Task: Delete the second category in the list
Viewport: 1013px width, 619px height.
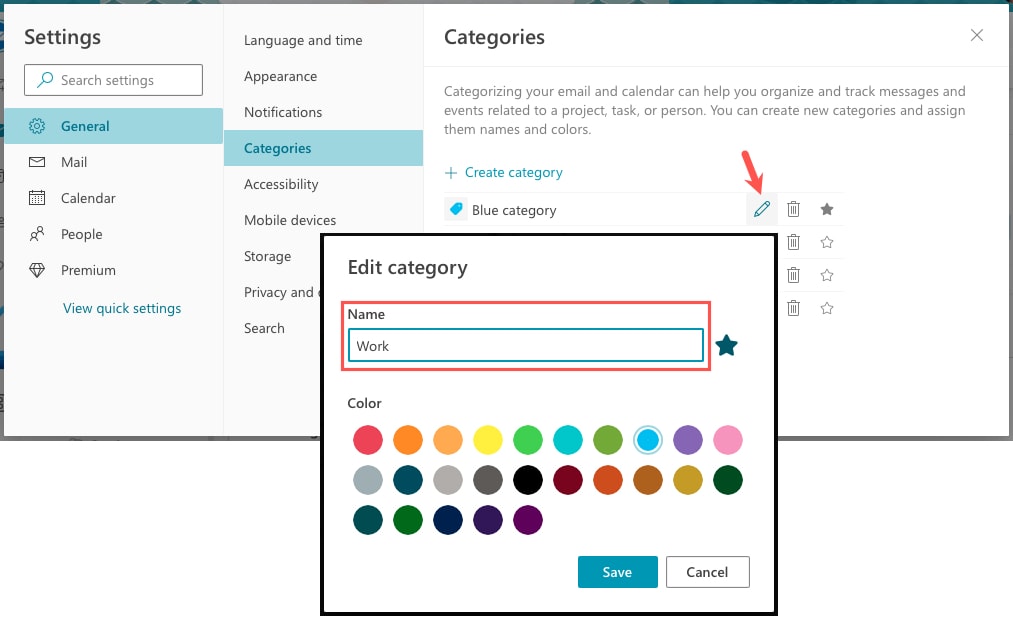Action: click(793, 242)
